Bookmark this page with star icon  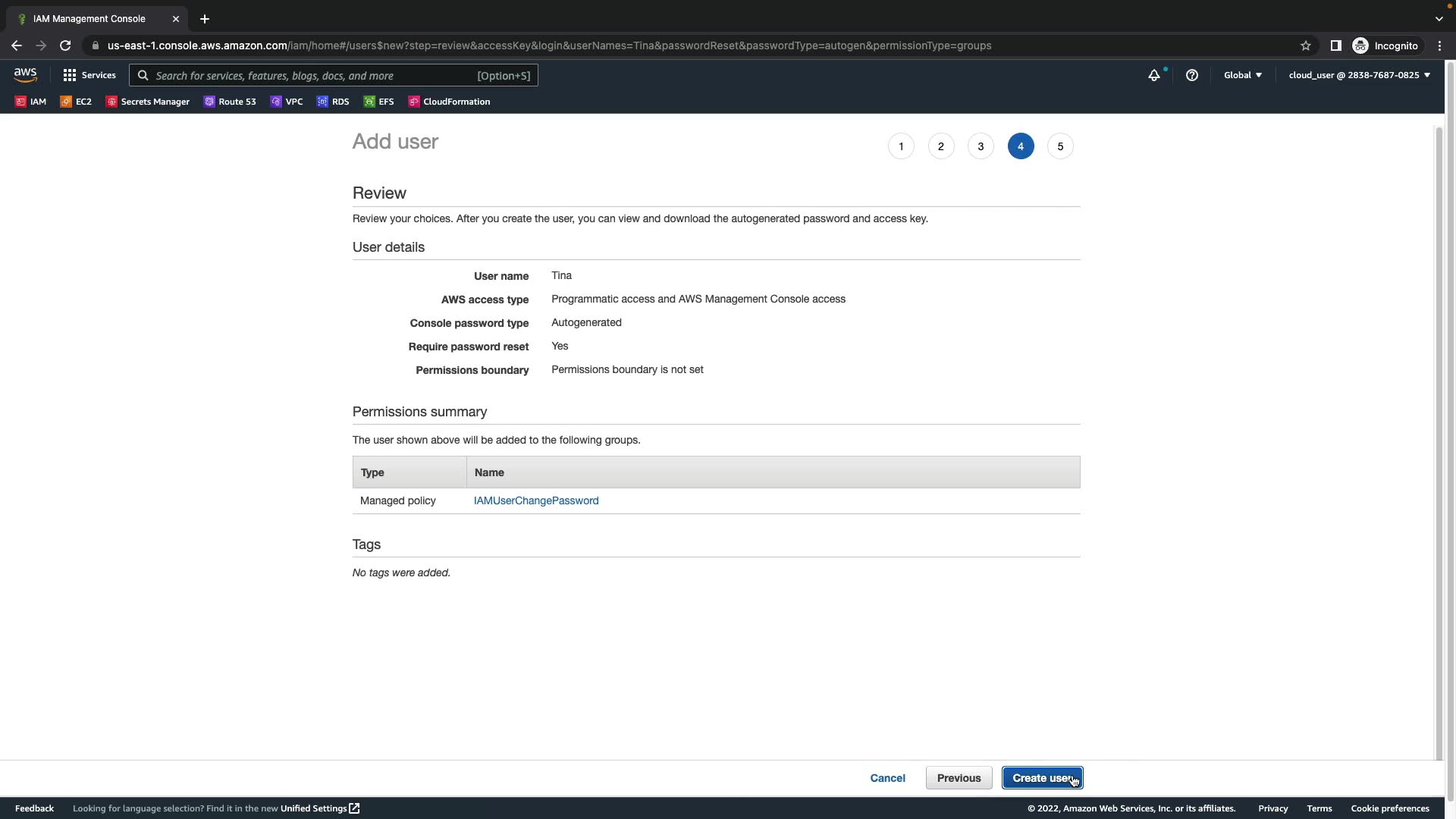point(1305,45)
